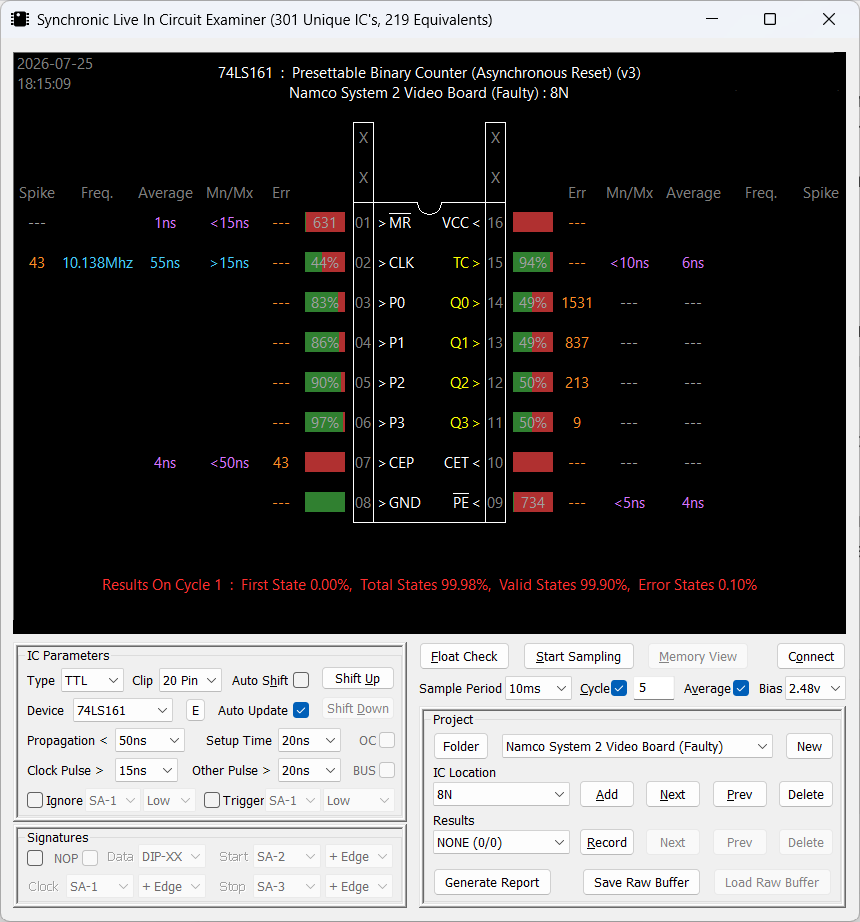860x922 pixels.
Task: Disable the Average checkbox
Action: pos(741,688)
